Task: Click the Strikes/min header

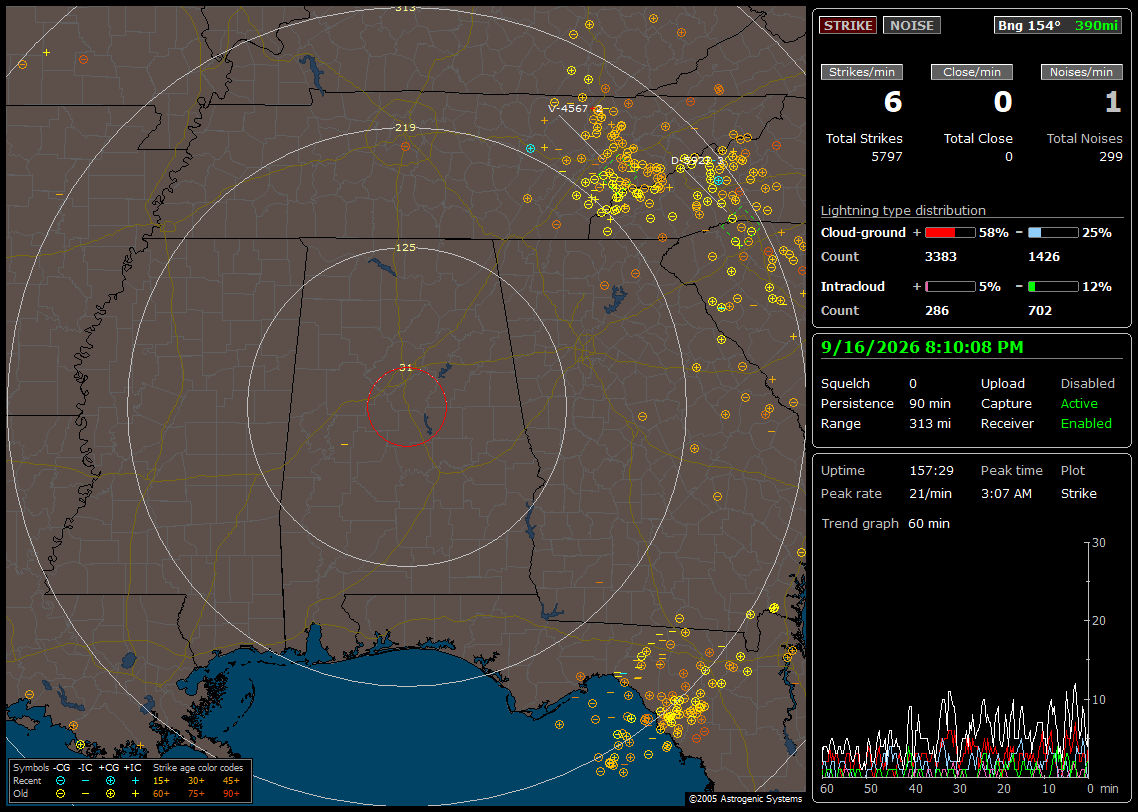Action: point(861,72)
